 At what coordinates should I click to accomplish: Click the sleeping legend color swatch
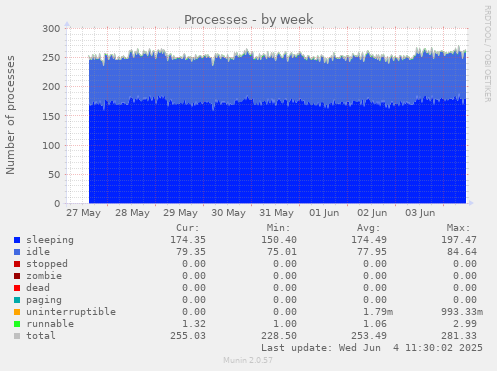coord(17,240)
